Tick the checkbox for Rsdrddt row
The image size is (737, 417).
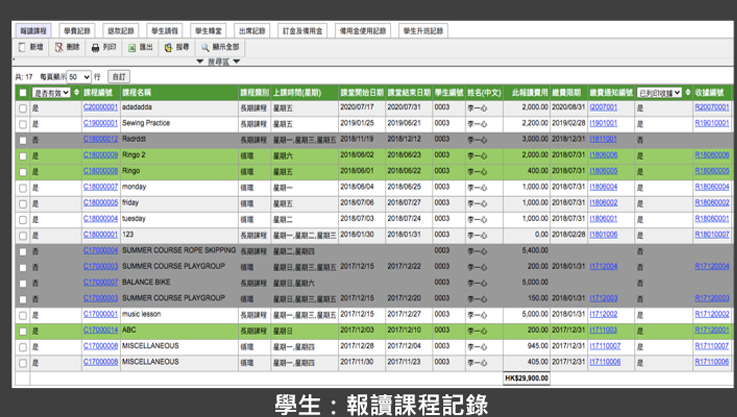click(x=23, y=140)
